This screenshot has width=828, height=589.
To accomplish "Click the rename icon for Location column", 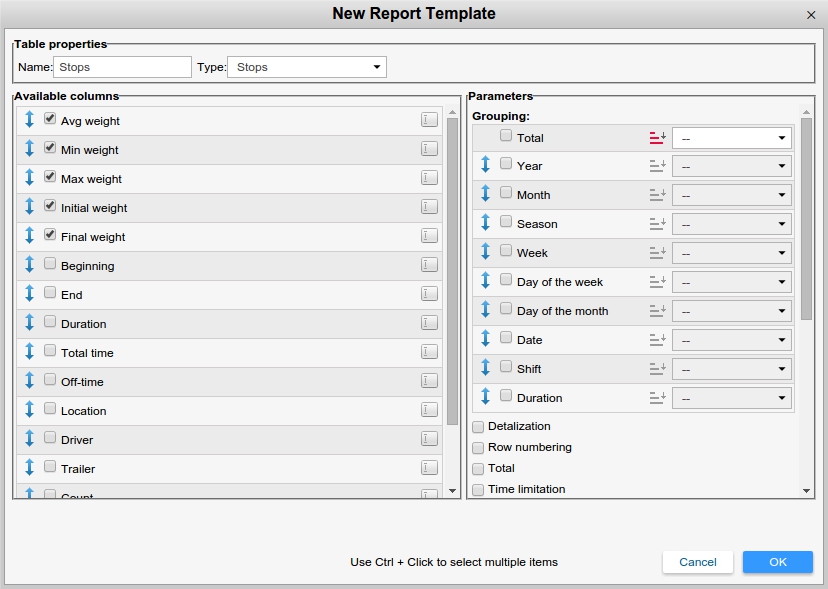I will 429,410.
